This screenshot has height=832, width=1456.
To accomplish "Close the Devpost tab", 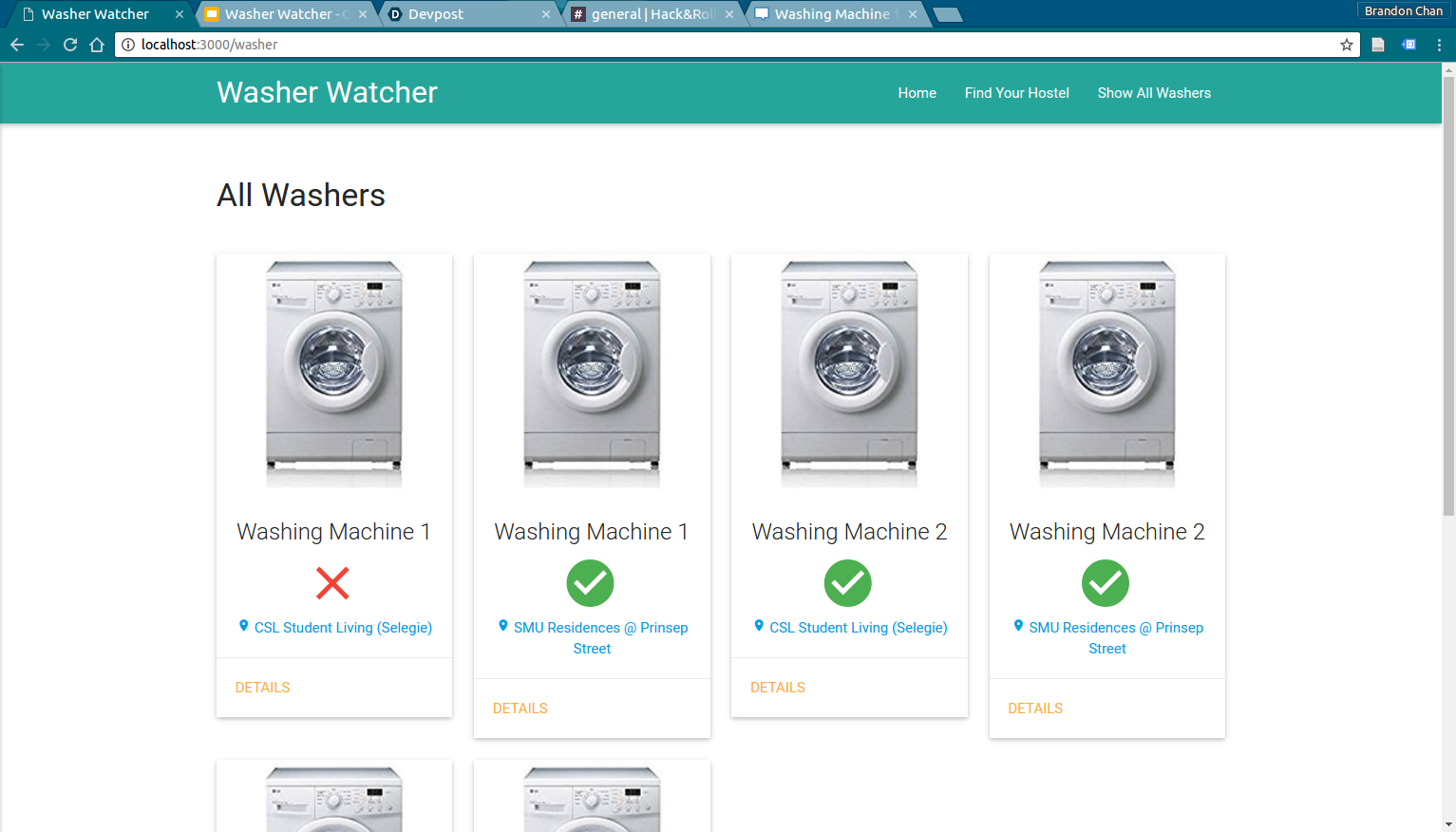I will pyautogui.click(x=546, y=14).
